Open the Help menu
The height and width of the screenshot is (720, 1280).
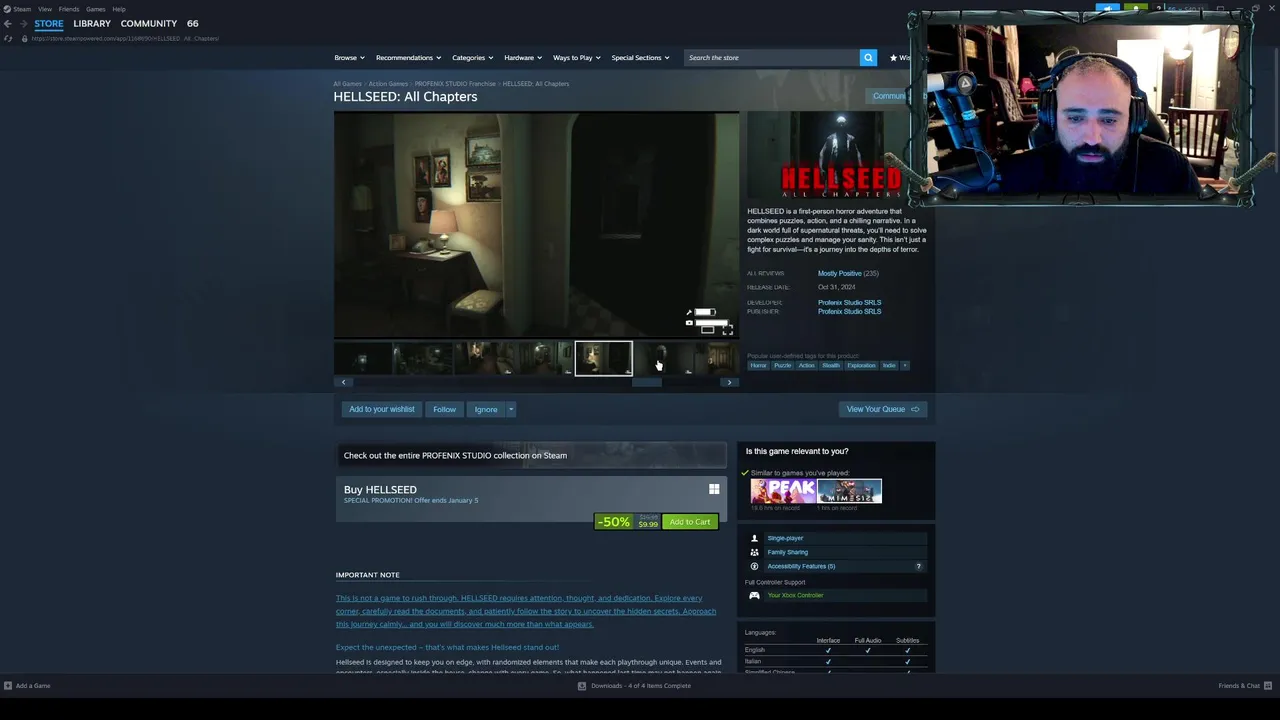click(119, 9)
